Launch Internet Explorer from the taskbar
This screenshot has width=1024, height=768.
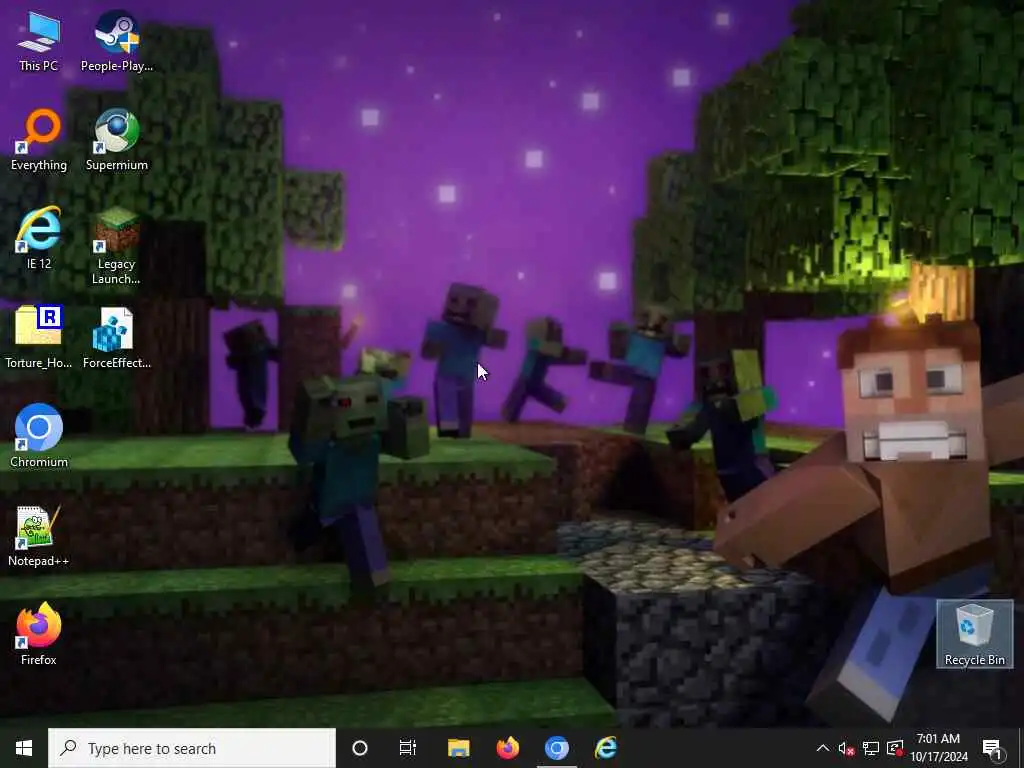click(605, 748)
